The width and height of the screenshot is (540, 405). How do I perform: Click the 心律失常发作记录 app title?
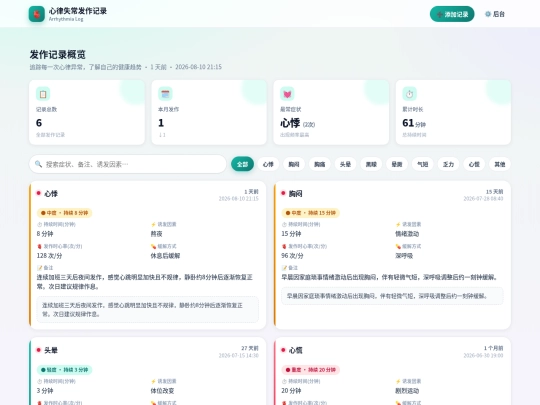point(78,11)
